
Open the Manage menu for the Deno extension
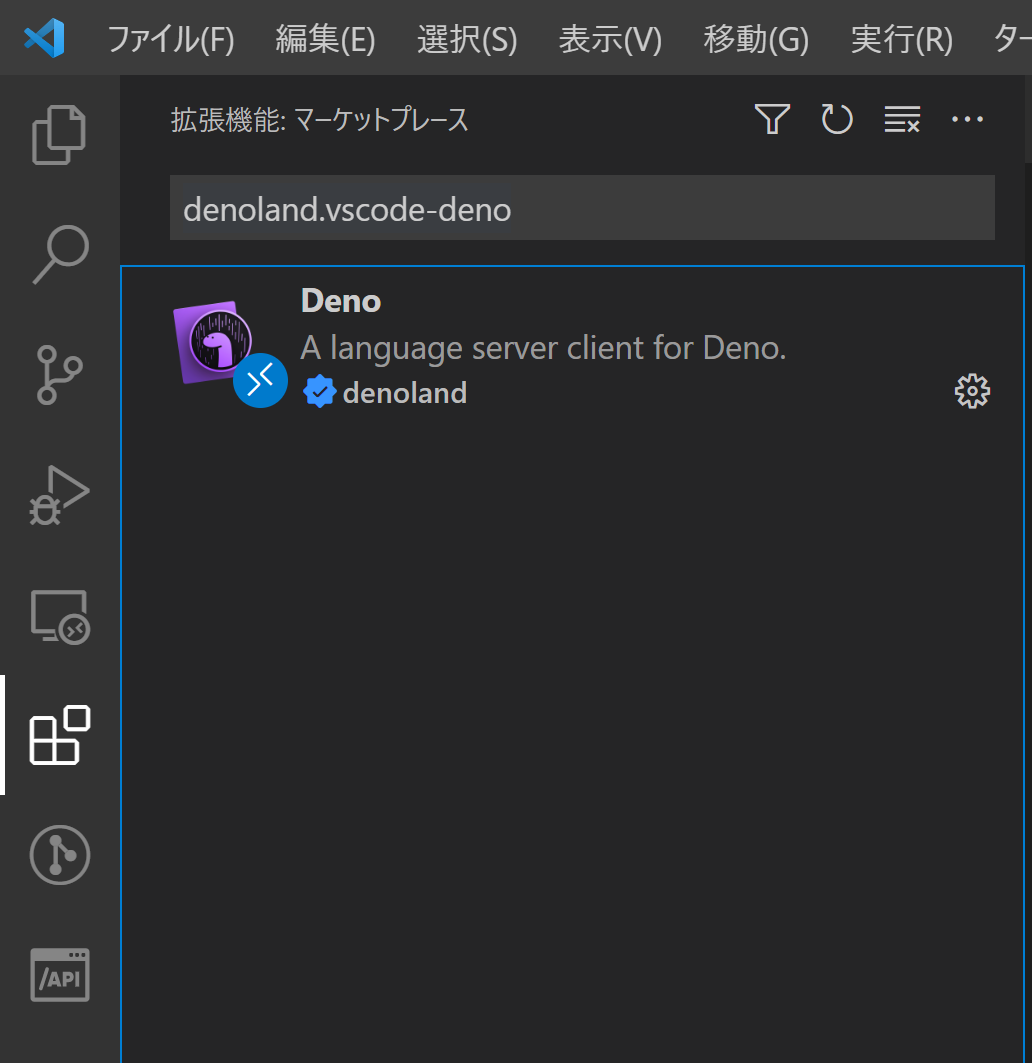(x=971, y=391)
